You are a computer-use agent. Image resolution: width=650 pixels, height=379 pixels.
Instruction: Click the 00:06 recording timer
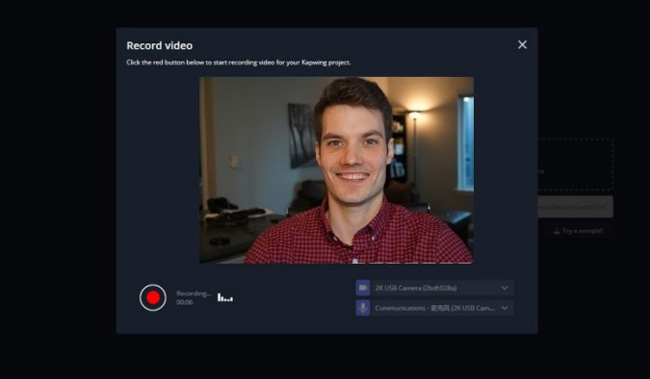point(184,302)
